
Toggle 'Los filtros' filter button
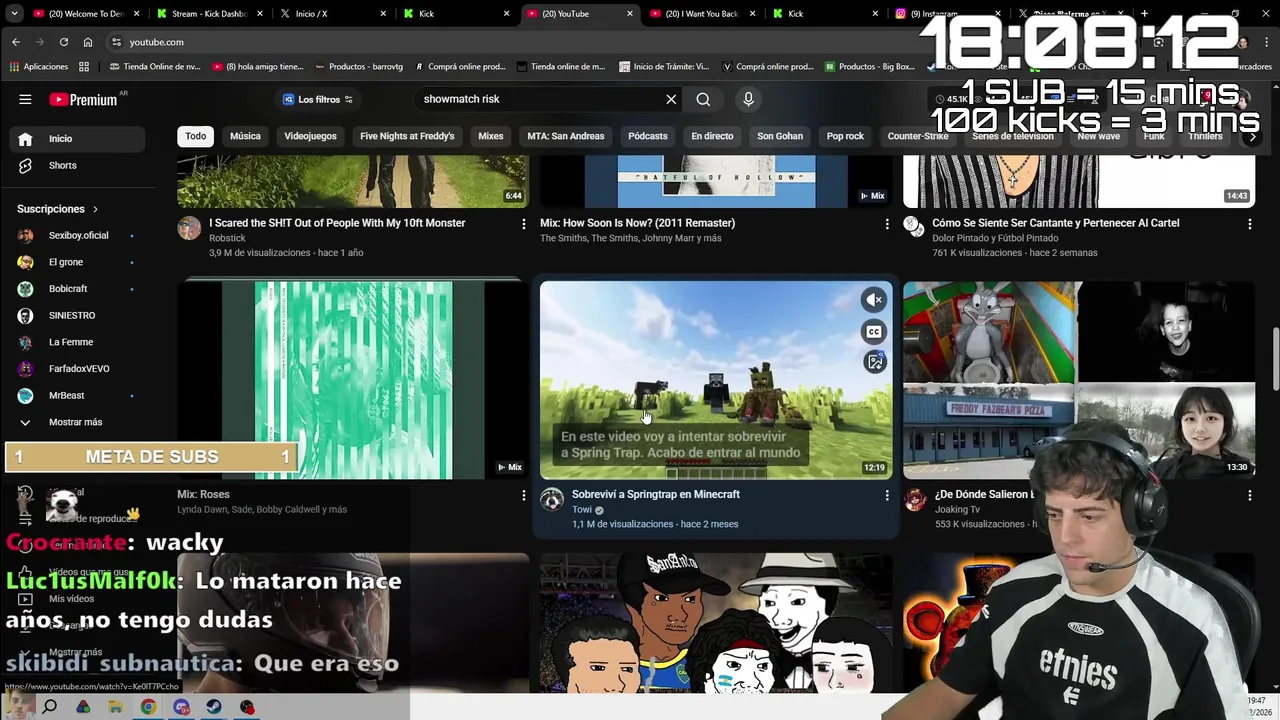[317, 99]
